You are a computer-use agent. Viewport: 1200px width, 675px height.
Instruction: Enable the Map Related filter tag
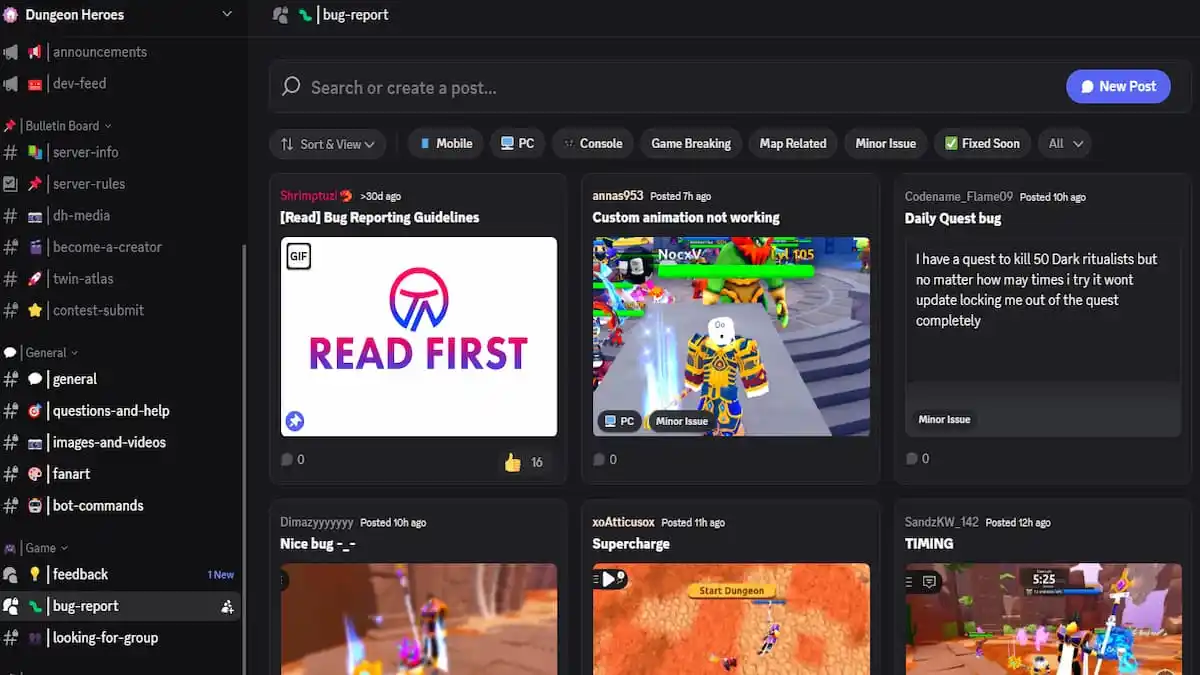[x=792, y=143]
